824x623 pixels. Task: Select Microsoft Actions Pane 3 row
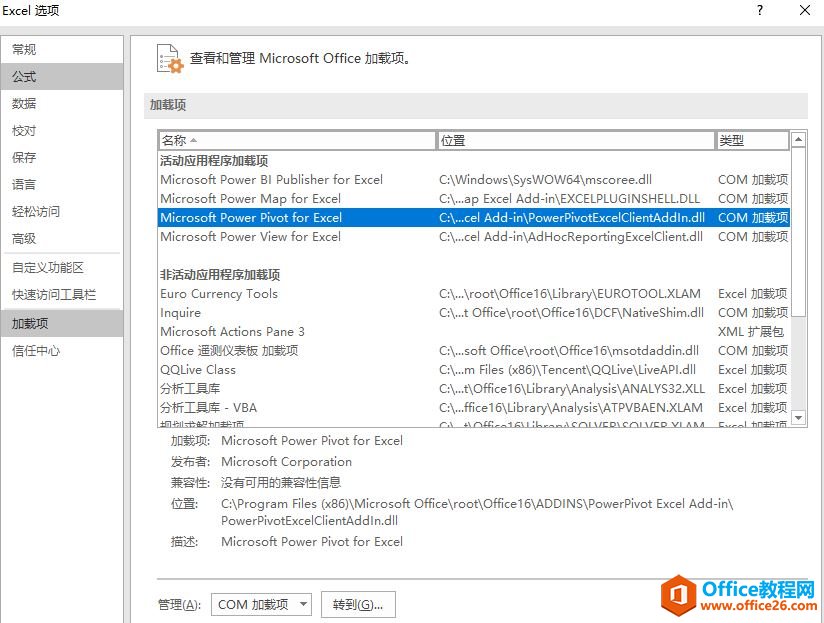point(473,331)
